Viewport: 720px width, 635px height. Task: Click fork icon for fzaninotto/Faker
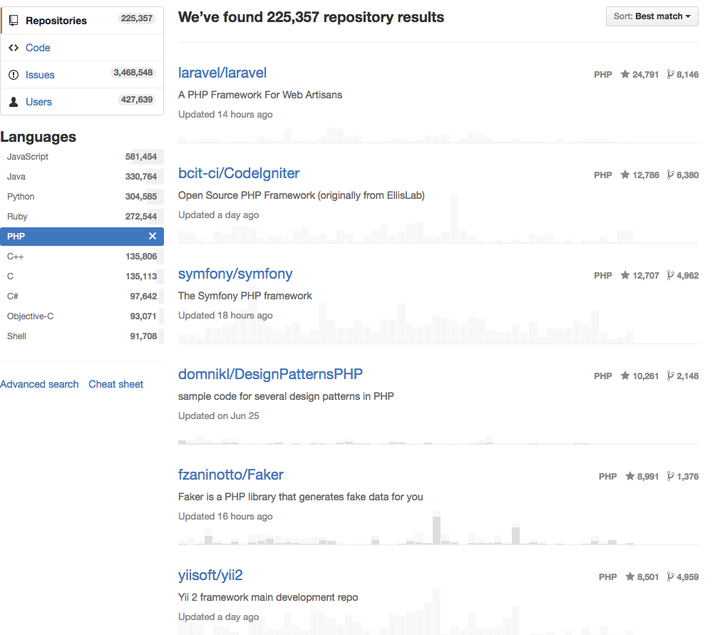[x=670, y=477]
